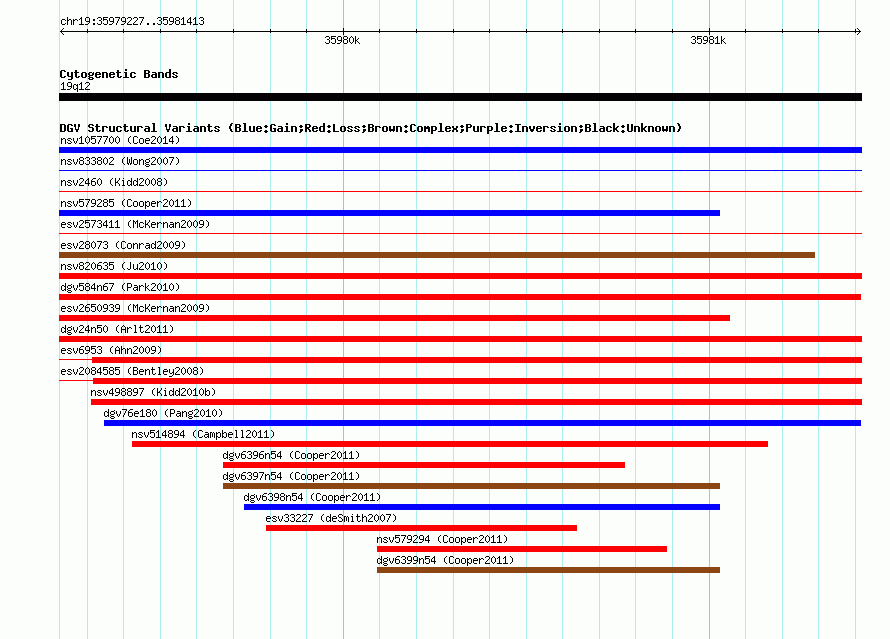This screenshot has height=639, width=890.
Task: Click the Cytogenetic Bands track title
Action: [x=119, y=74]
